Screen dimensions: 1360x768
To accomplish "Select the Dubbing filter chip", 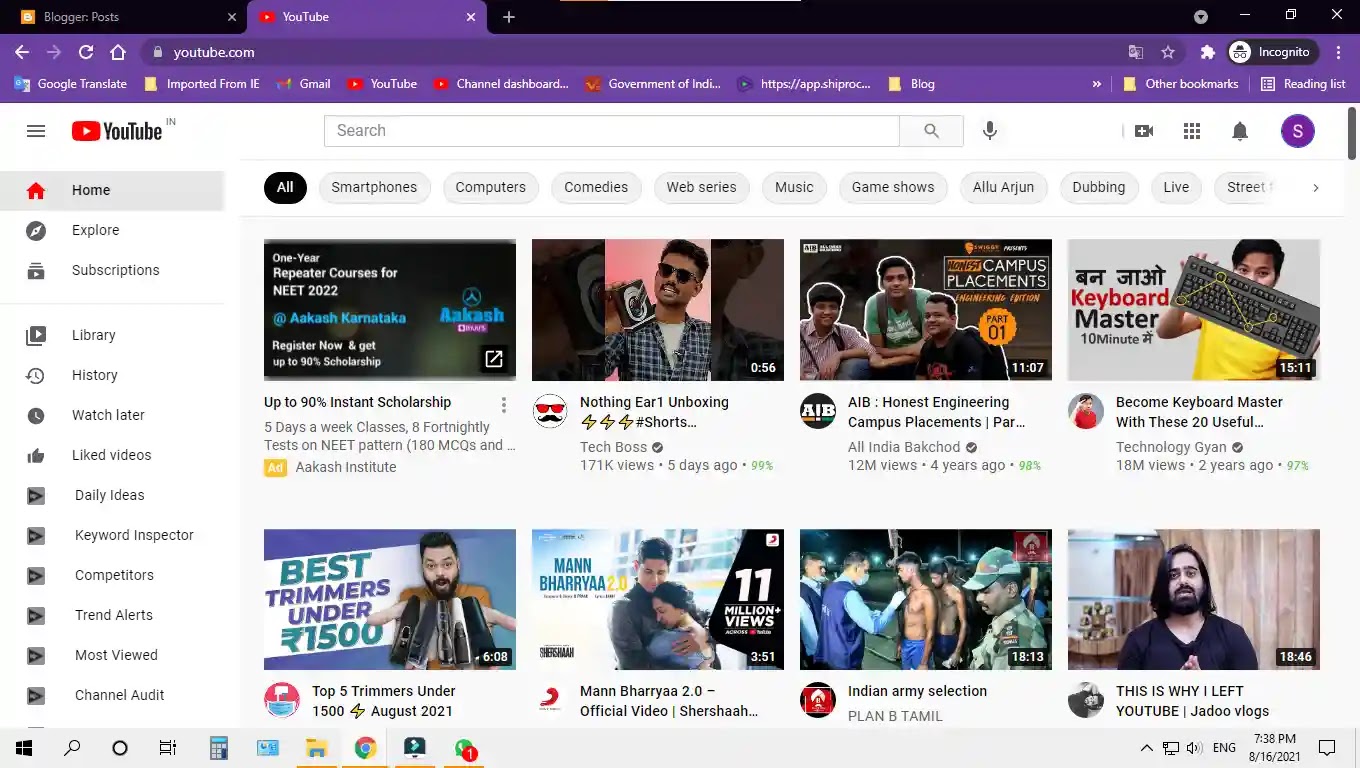I will pos(1098,187).
